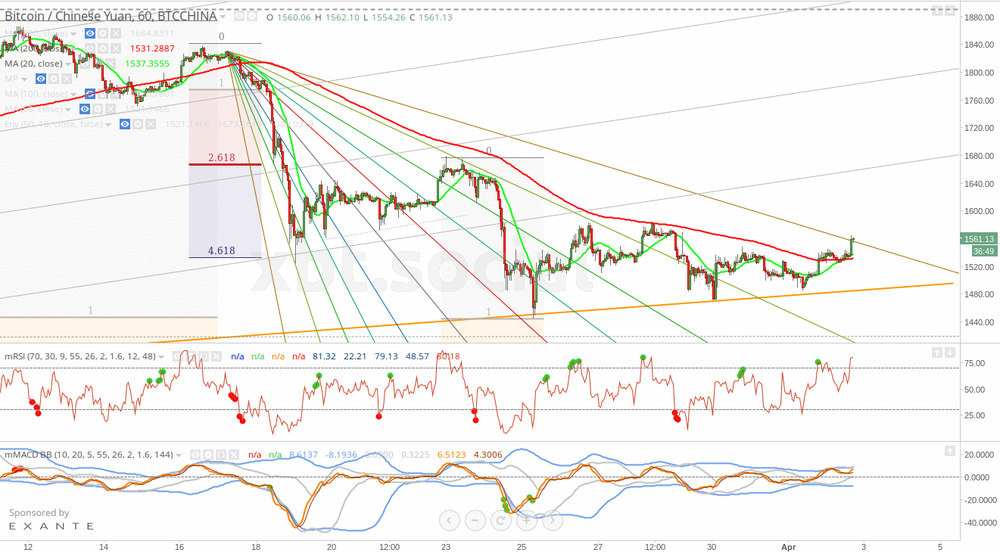Open settings gear for MA (50, close)
Viewport: 1000px width, 553px height.
[x=98, y=109]
